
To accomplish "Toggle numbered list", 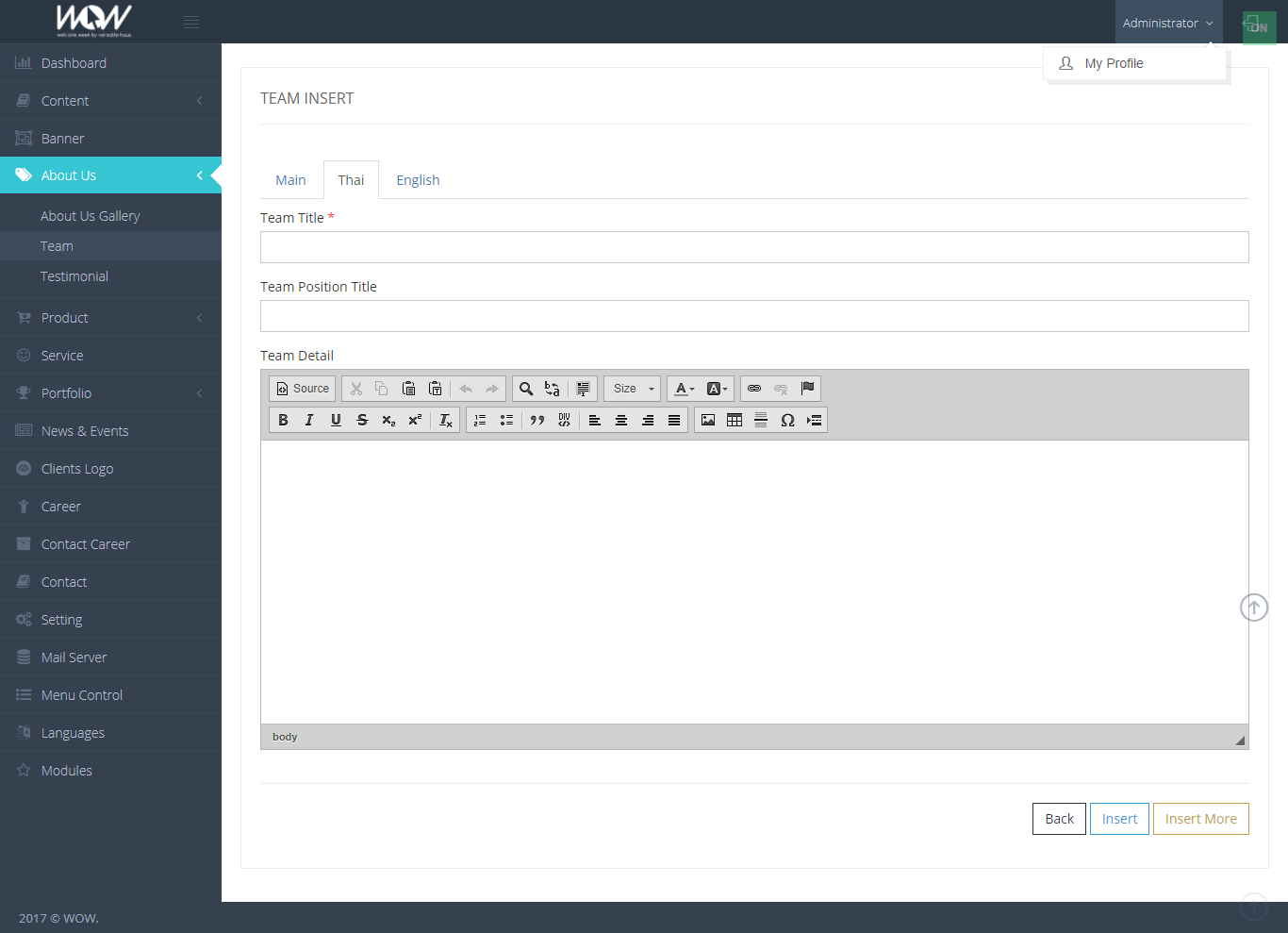I will pyautogui.click(x=480, y=421).
